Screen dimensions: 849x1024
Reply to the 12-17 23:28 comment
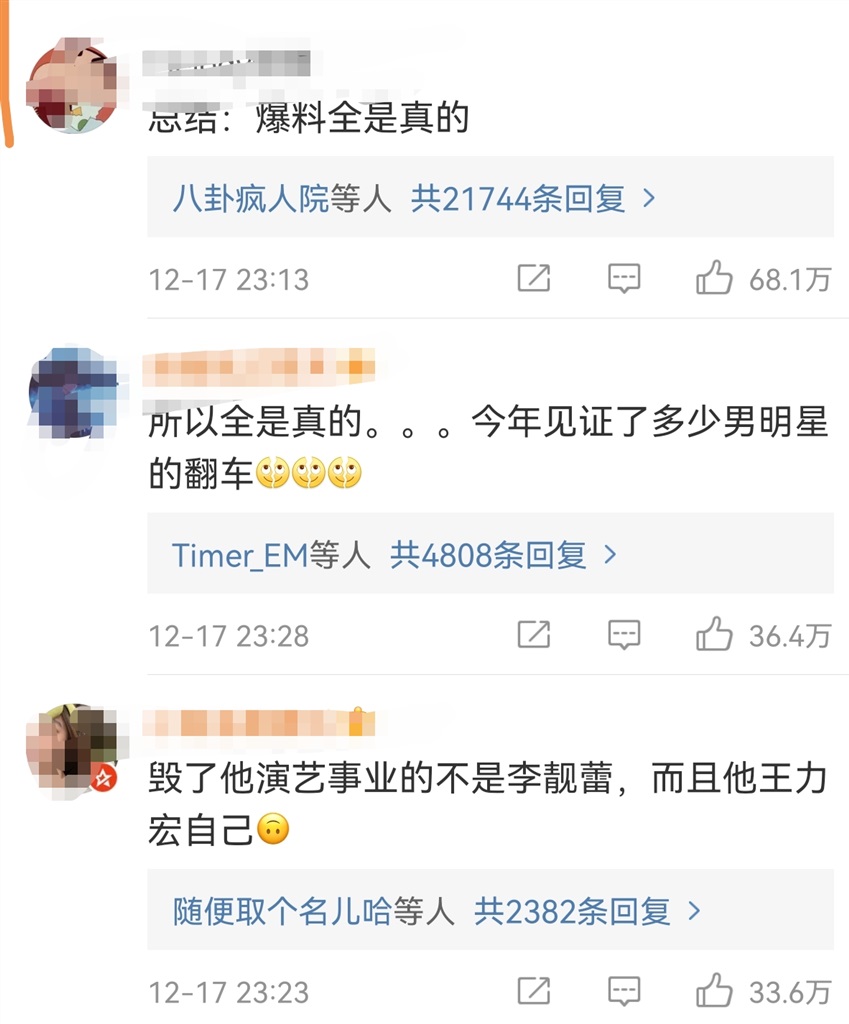[624, 634]
